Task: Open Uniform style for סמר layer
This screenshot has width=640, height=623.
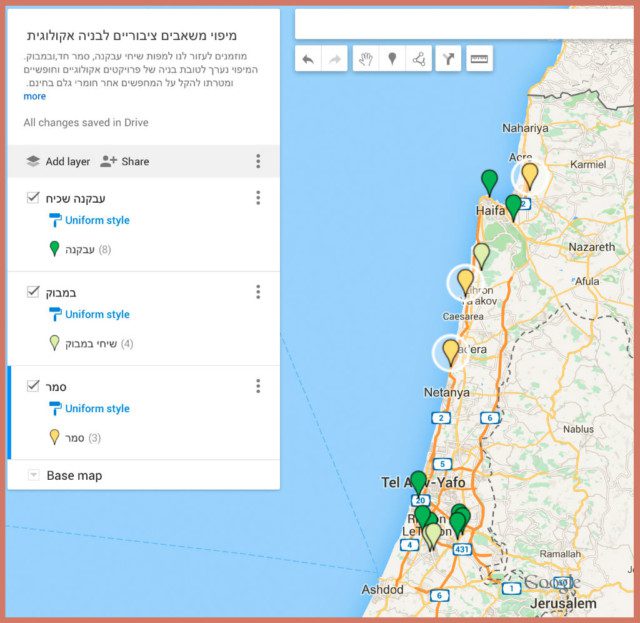Action: (97, 408)
